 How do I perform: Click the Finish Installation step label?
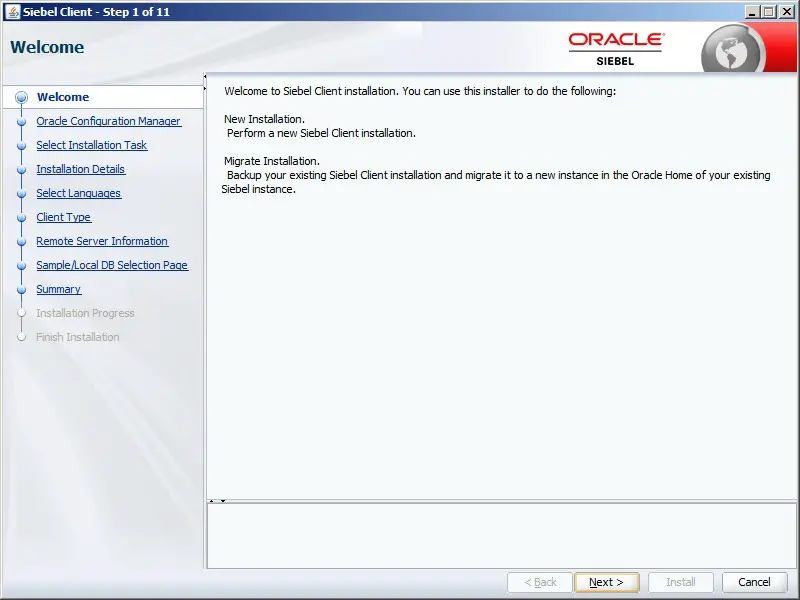click(x=78, y=337)
